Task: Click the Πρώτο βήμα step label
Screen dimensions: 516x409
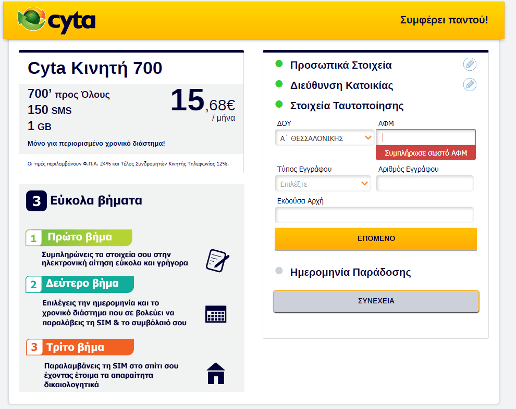Action: 79,237
